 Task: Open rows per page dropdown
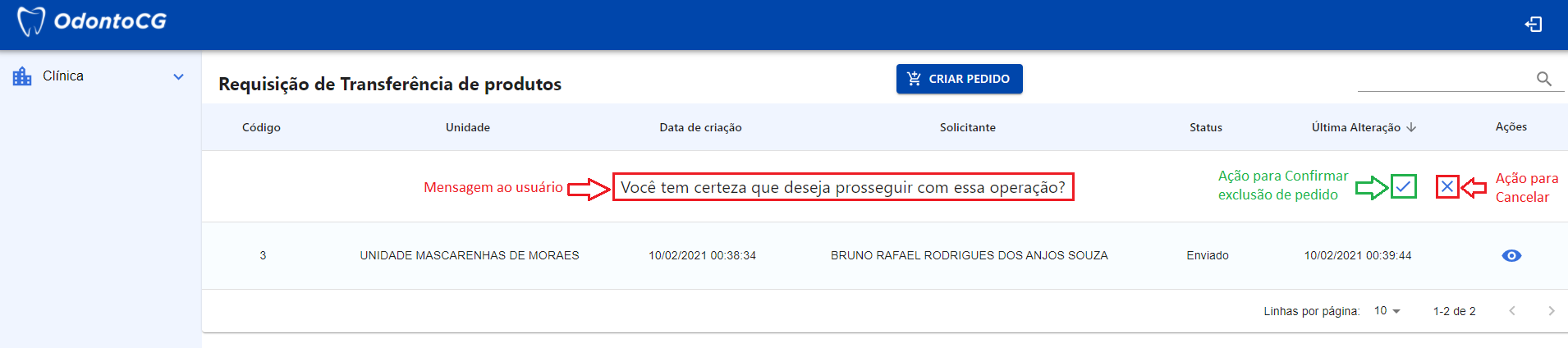coord(1387,311)
